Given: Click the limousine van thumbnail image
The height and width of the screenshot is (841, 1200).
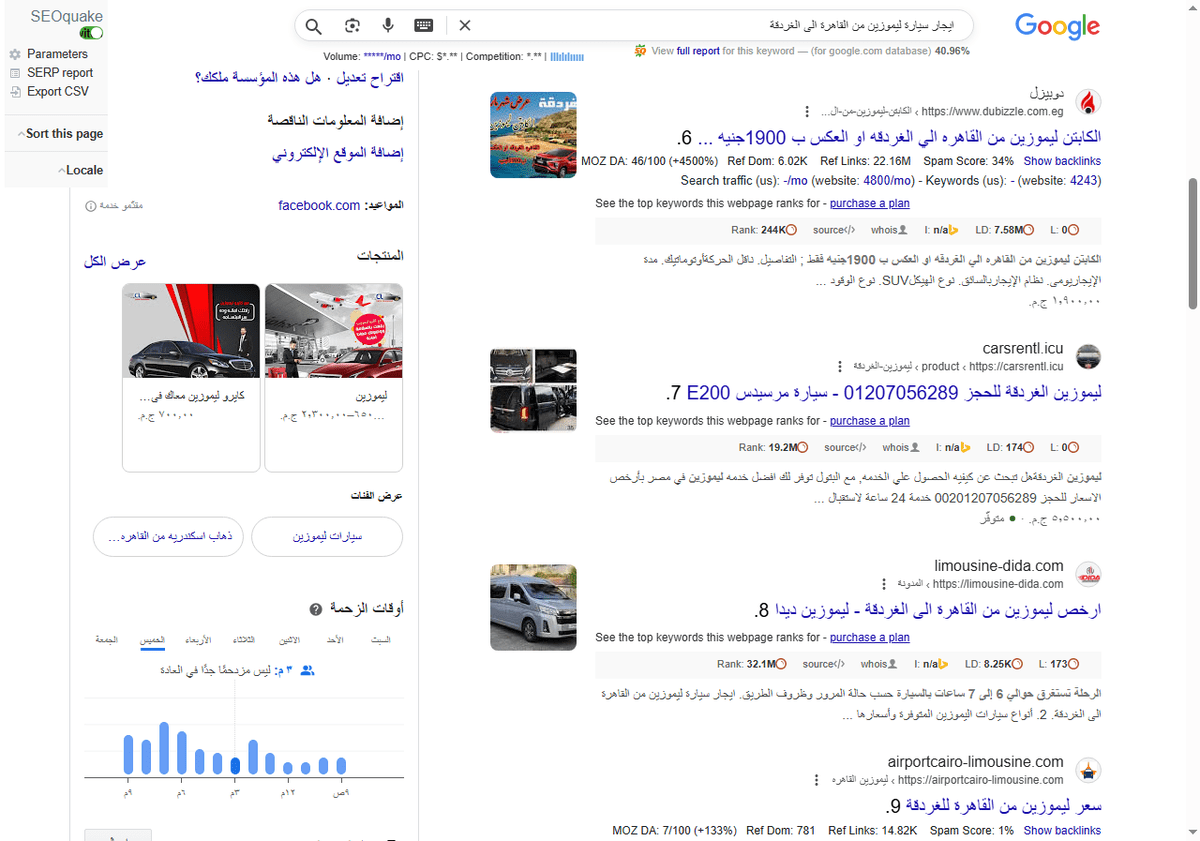Looking at the screenshot, I should tap(533, 607).
